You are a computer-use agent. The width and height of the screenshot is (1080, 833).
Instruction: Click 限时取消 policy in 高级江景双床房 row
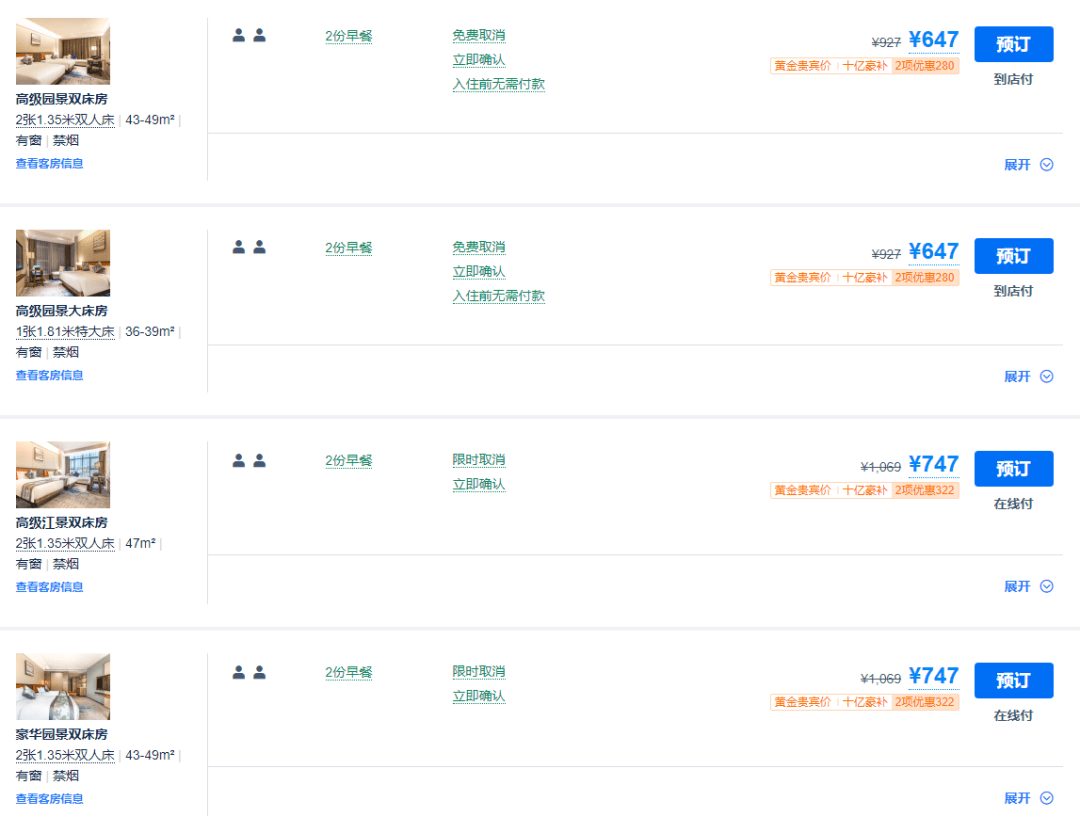click(479, 460)
